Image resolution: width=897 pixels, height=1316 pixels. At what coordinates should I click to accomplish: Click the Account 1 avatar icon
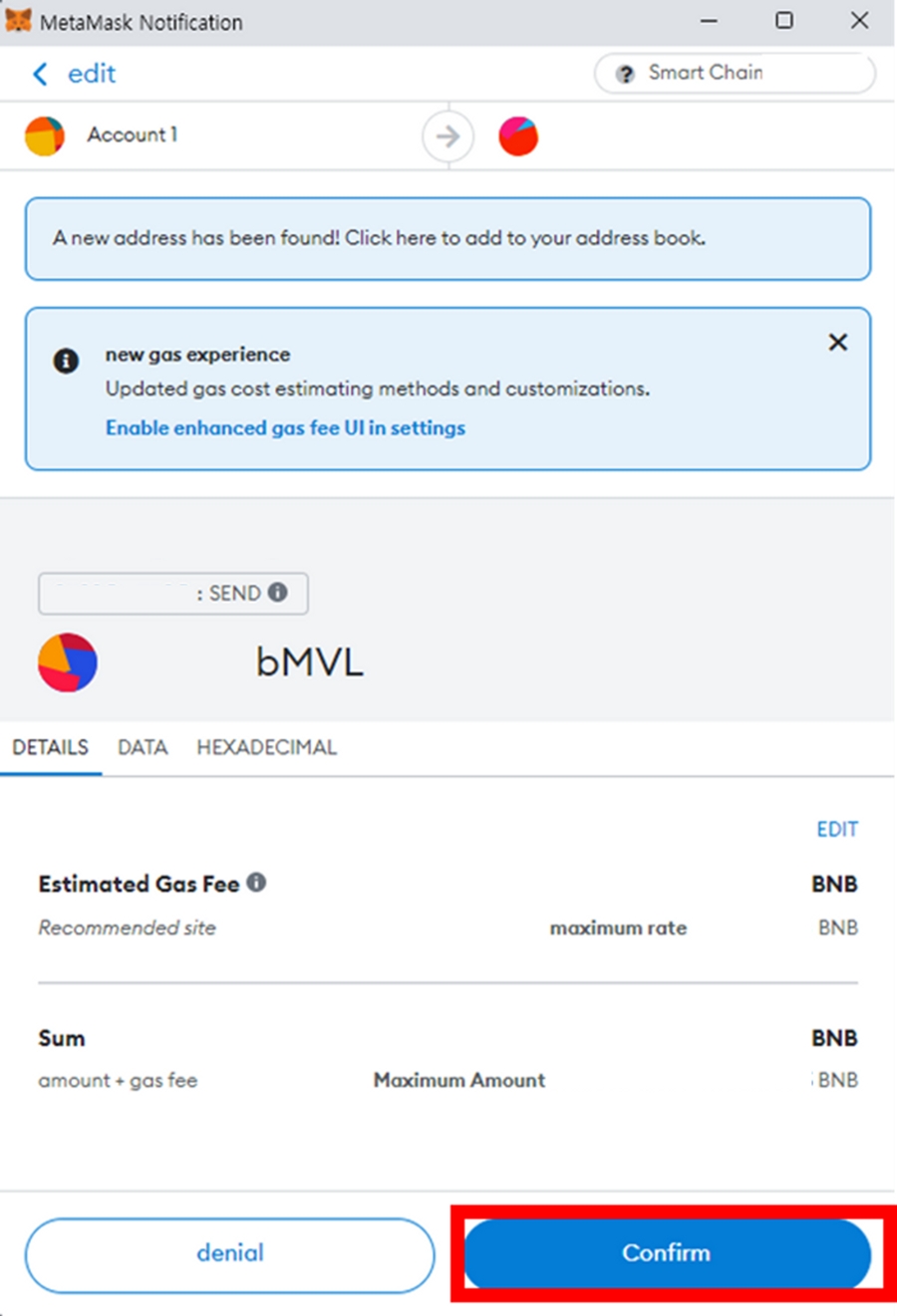point(45,135)
